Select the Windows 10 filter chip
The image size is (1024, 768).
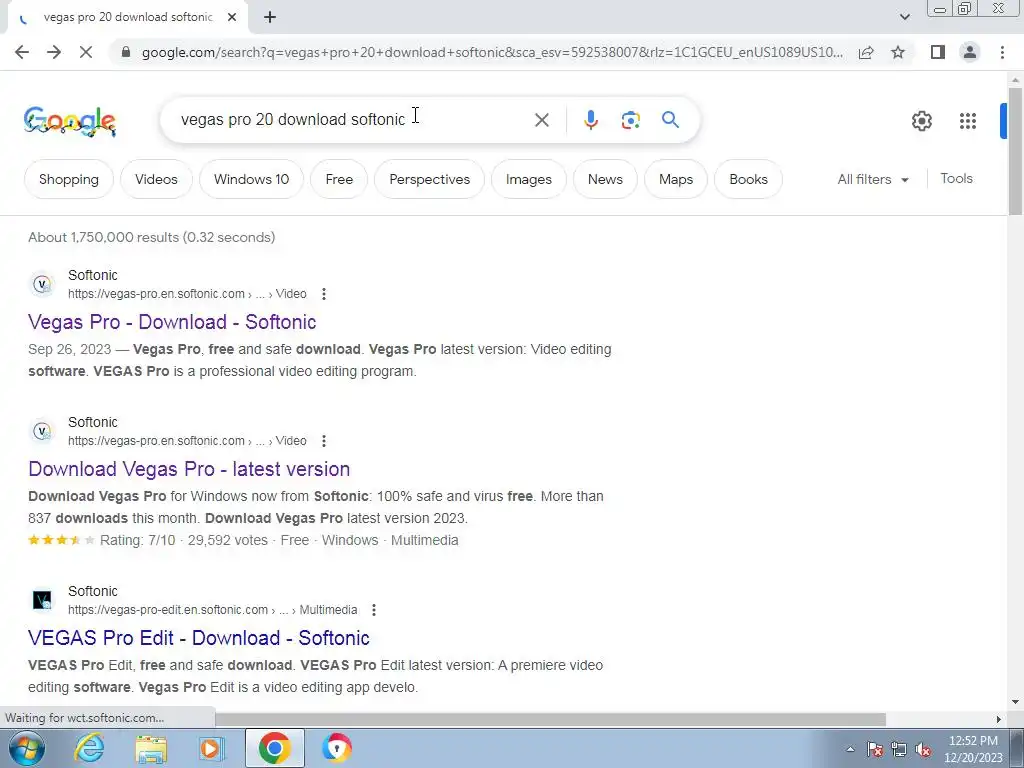click(251, 179)
